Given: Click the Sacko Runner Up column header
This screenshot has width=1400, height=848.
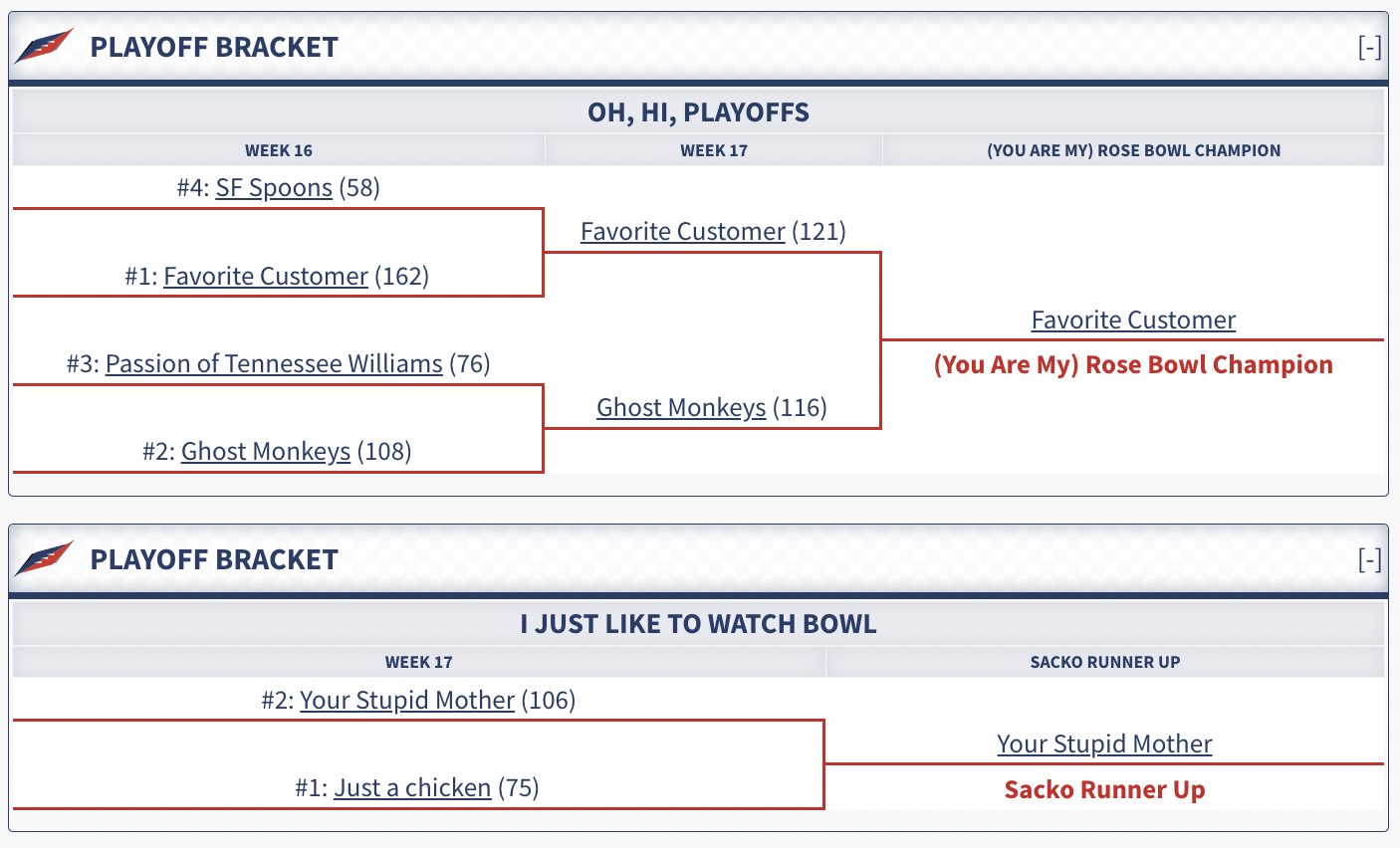Looking at the screenshot, I should tap(1104, 662).
